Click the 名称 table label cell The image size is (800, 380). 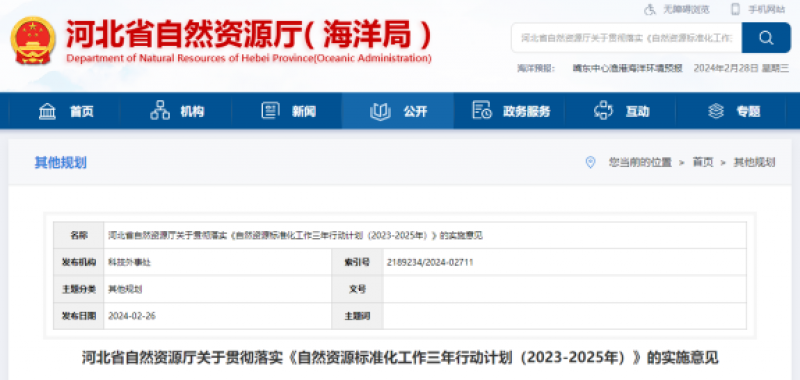[x=79, y=235]
